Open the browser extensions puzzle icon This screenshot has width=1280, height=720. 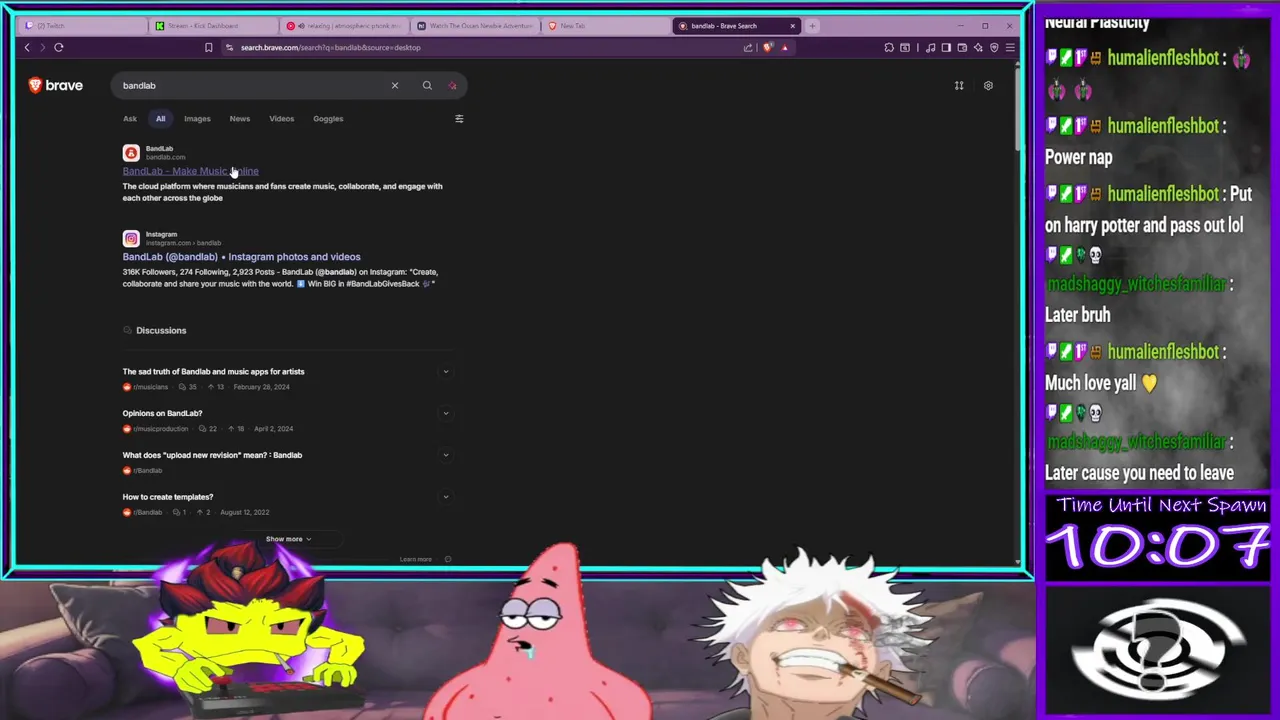coord(889,47)
